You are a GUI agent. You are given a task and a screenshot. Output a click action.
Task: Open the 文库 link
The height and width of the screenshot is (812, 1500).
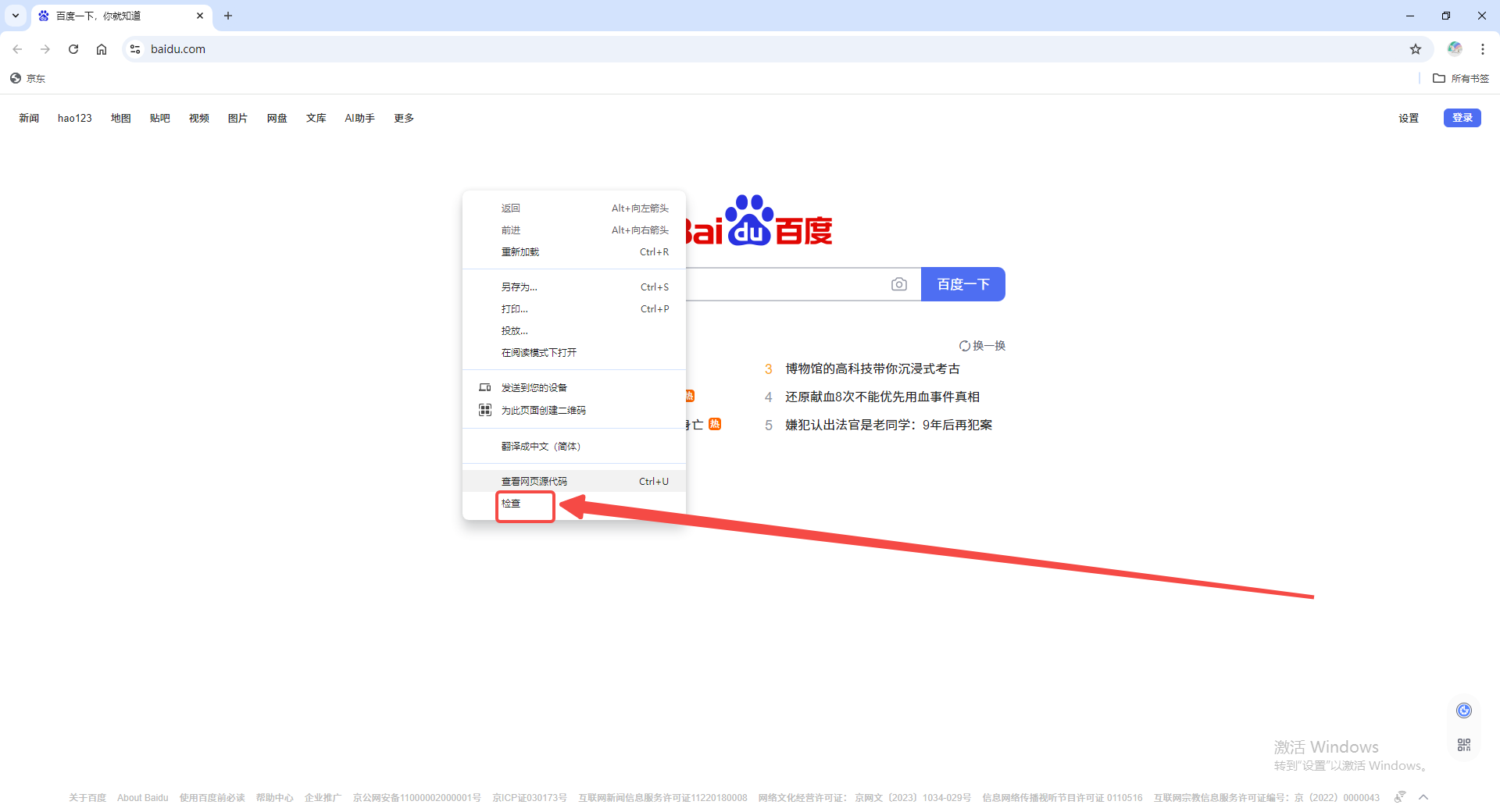tap(316, 118)
